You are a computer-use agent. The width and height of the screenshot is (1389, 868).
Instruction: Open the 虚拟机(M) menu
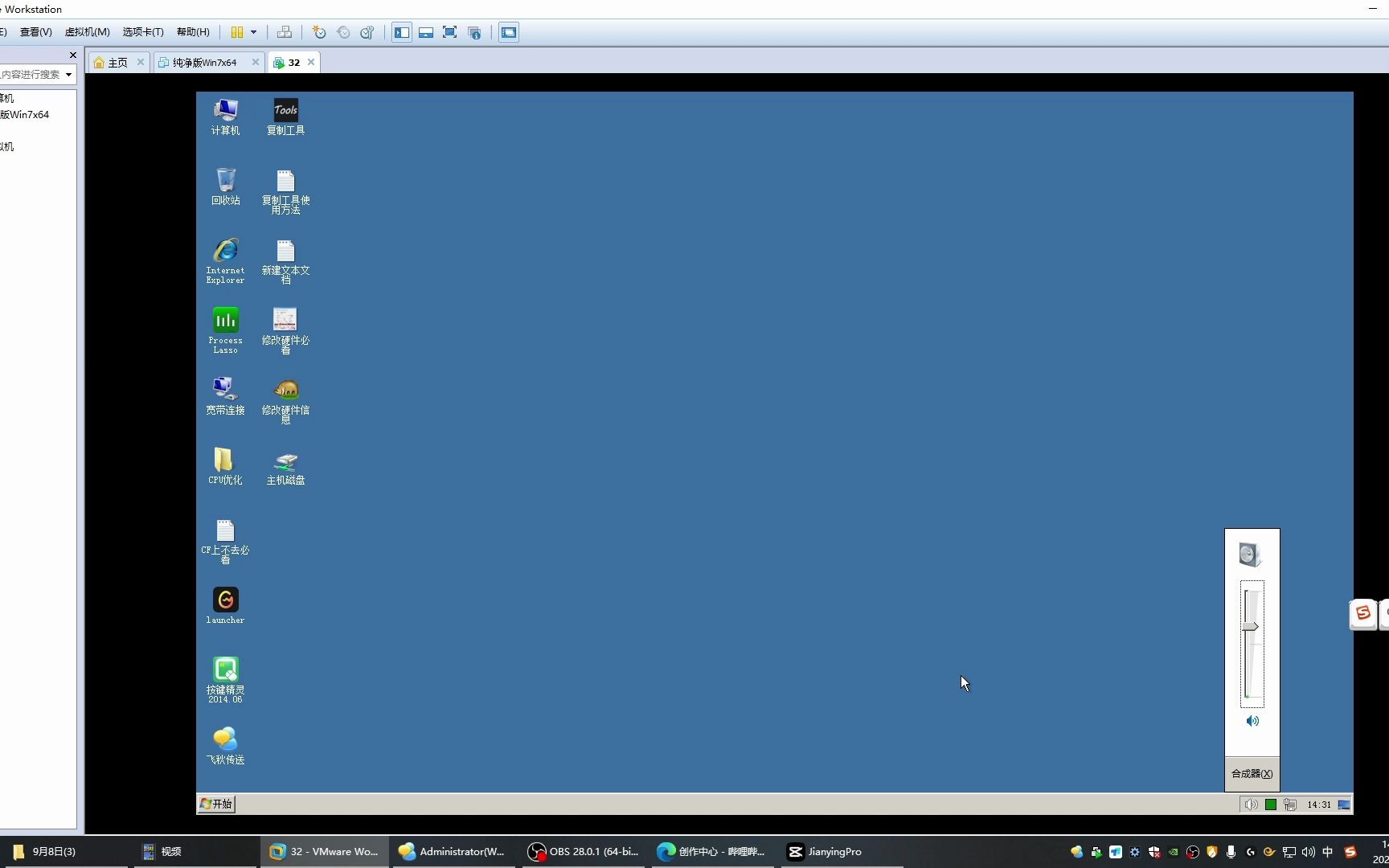point(87,32)
